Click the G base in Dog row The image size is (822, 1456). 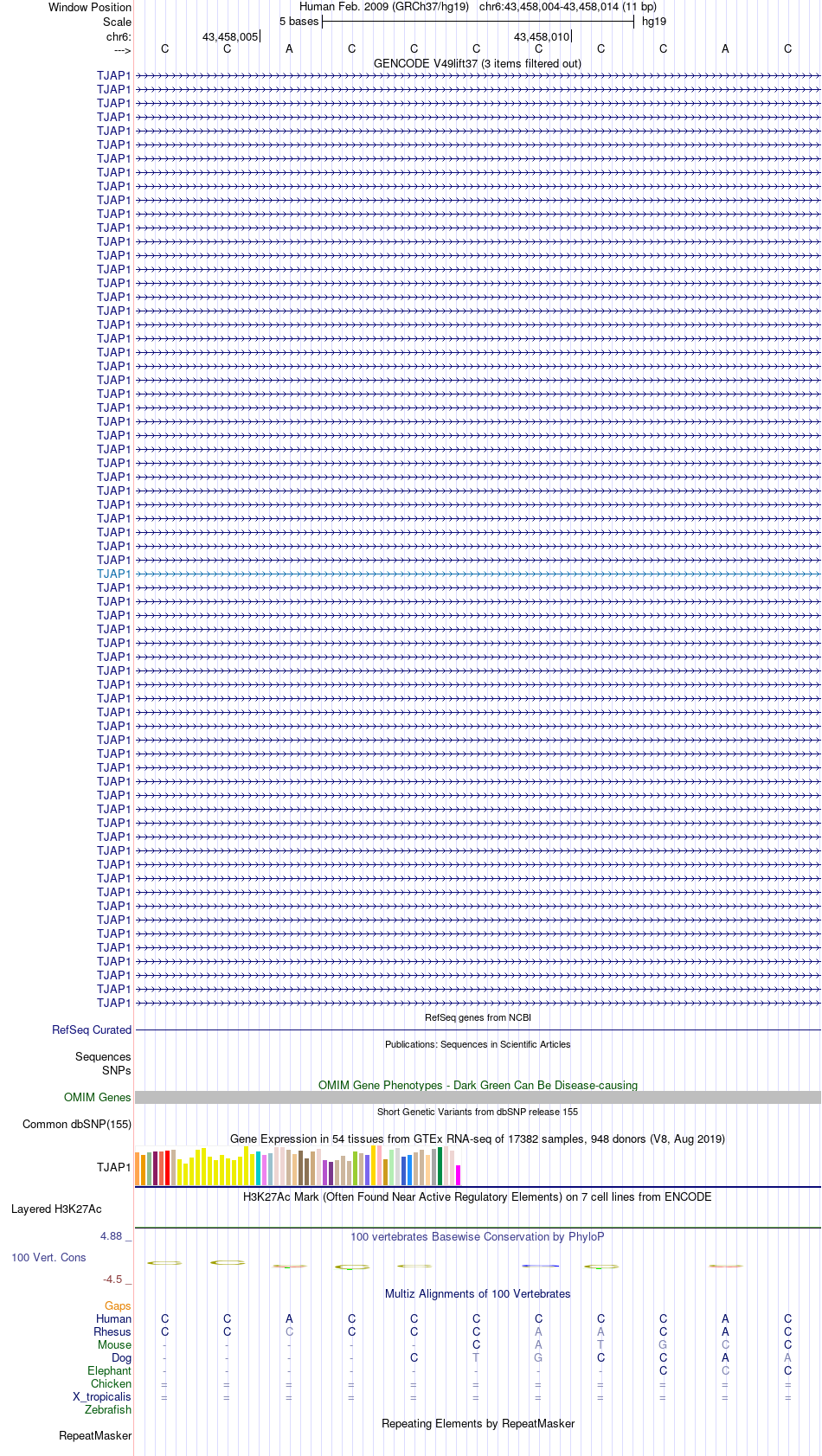point(539,1358)
